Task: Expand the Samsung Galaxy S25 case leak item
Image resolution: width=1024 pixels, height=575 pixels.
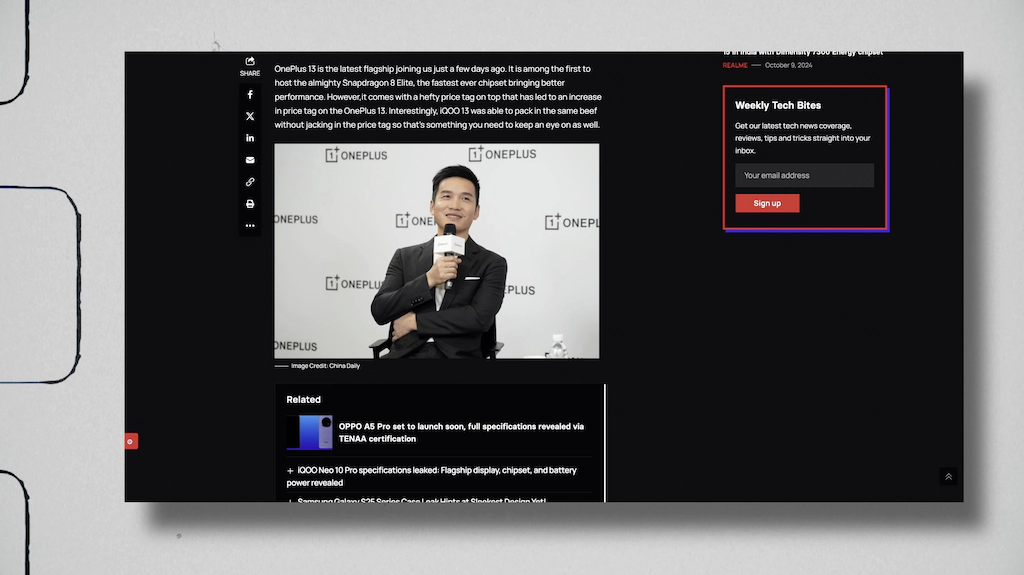Action: click(290, 501)
